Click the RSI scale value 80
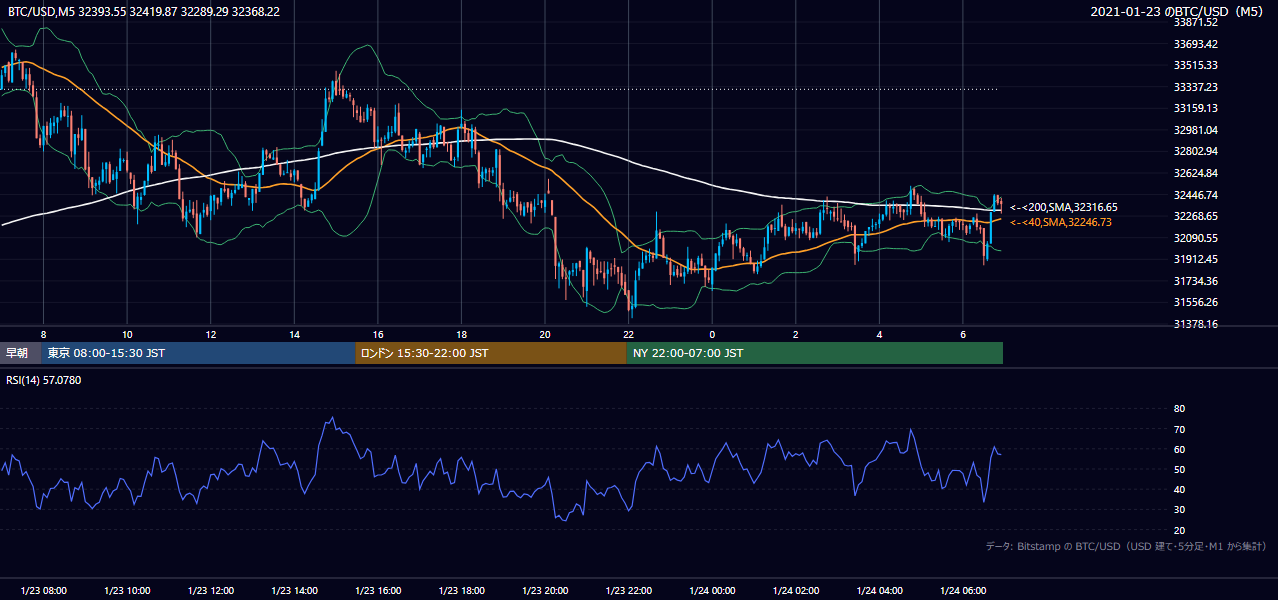Viewport: 1278px width, 600px height. (1179, 409)
